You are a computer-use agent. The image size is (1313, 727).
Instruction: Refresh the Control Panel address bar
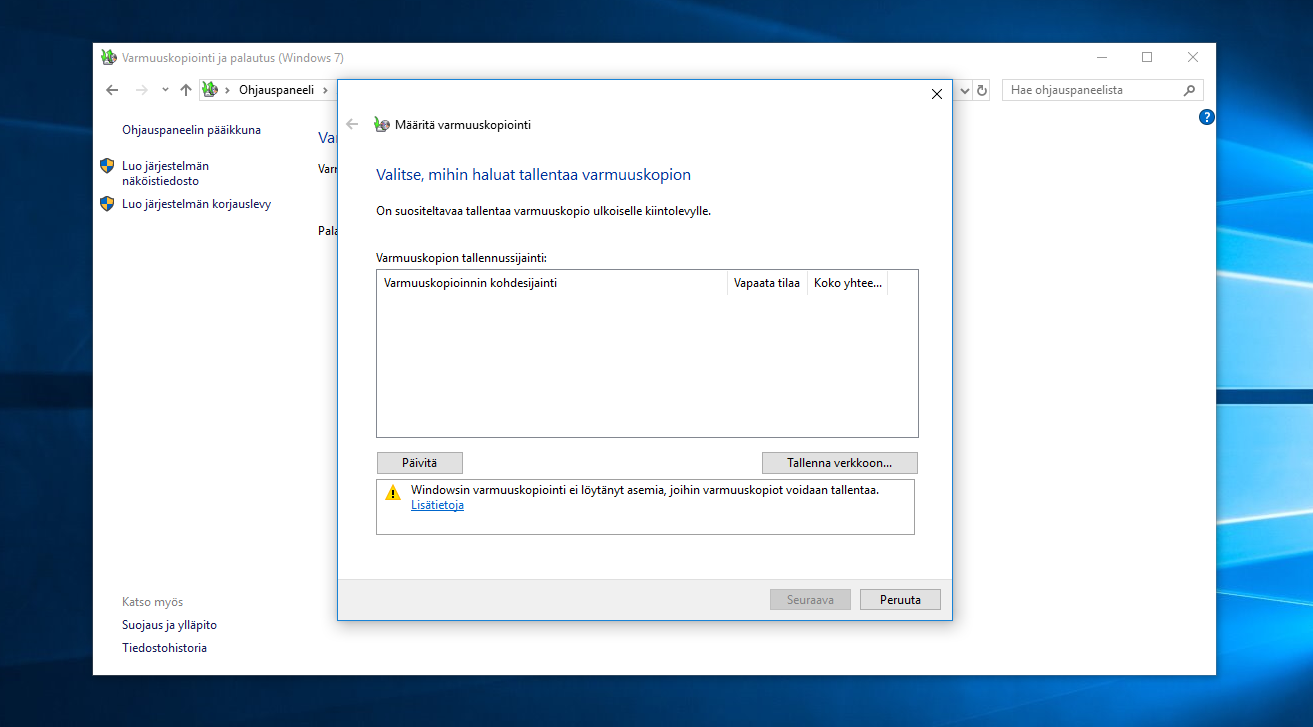pyautogui.click(x=982, y=90)
